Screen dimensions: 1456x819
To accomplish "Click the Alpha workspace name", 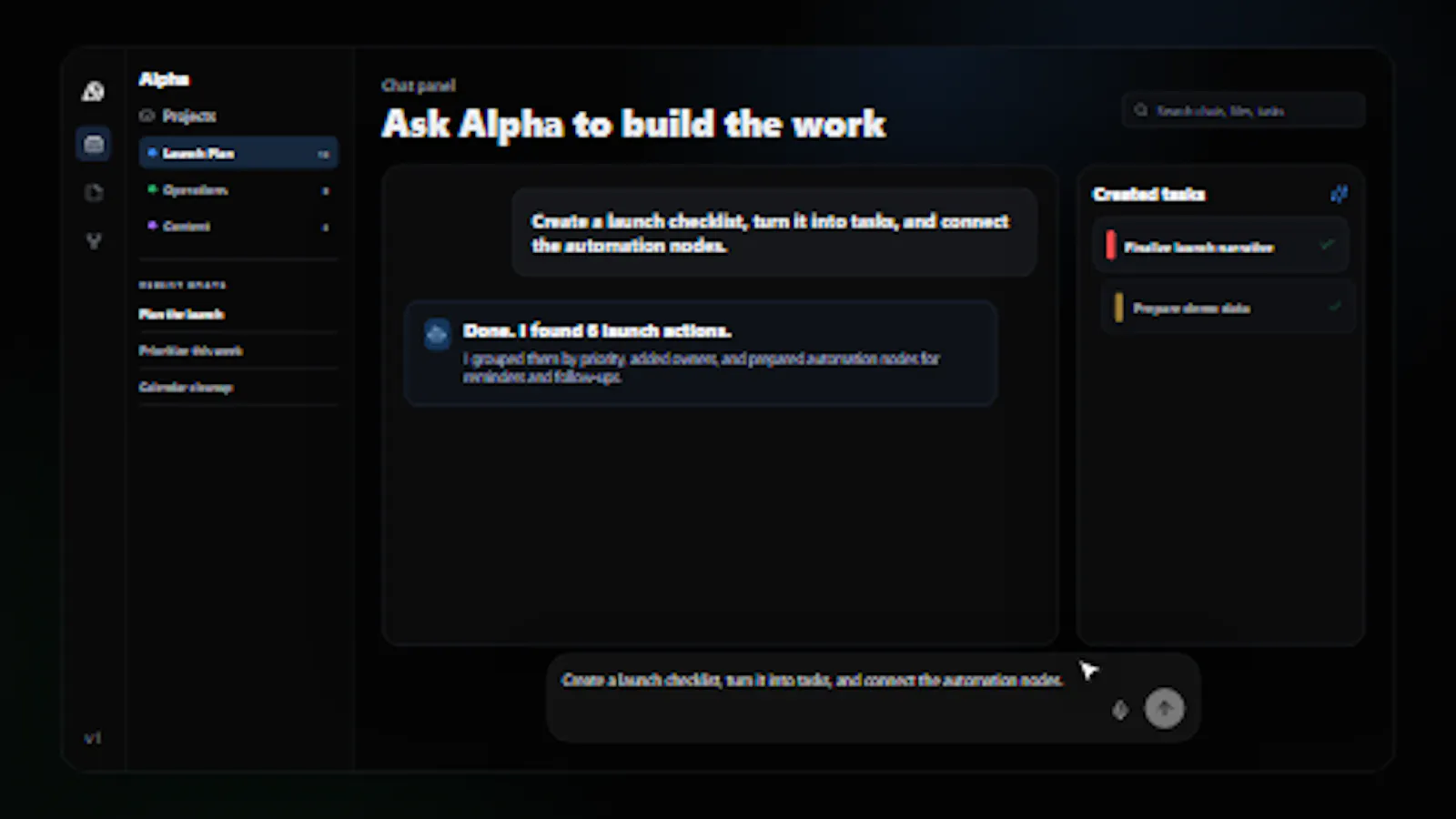I will tap(164, 79).
